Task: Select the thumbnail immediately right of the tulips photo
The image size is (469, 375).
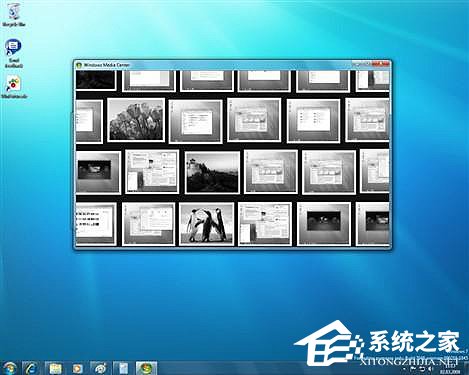Action: pyautogui.click(x=196, y=121)
